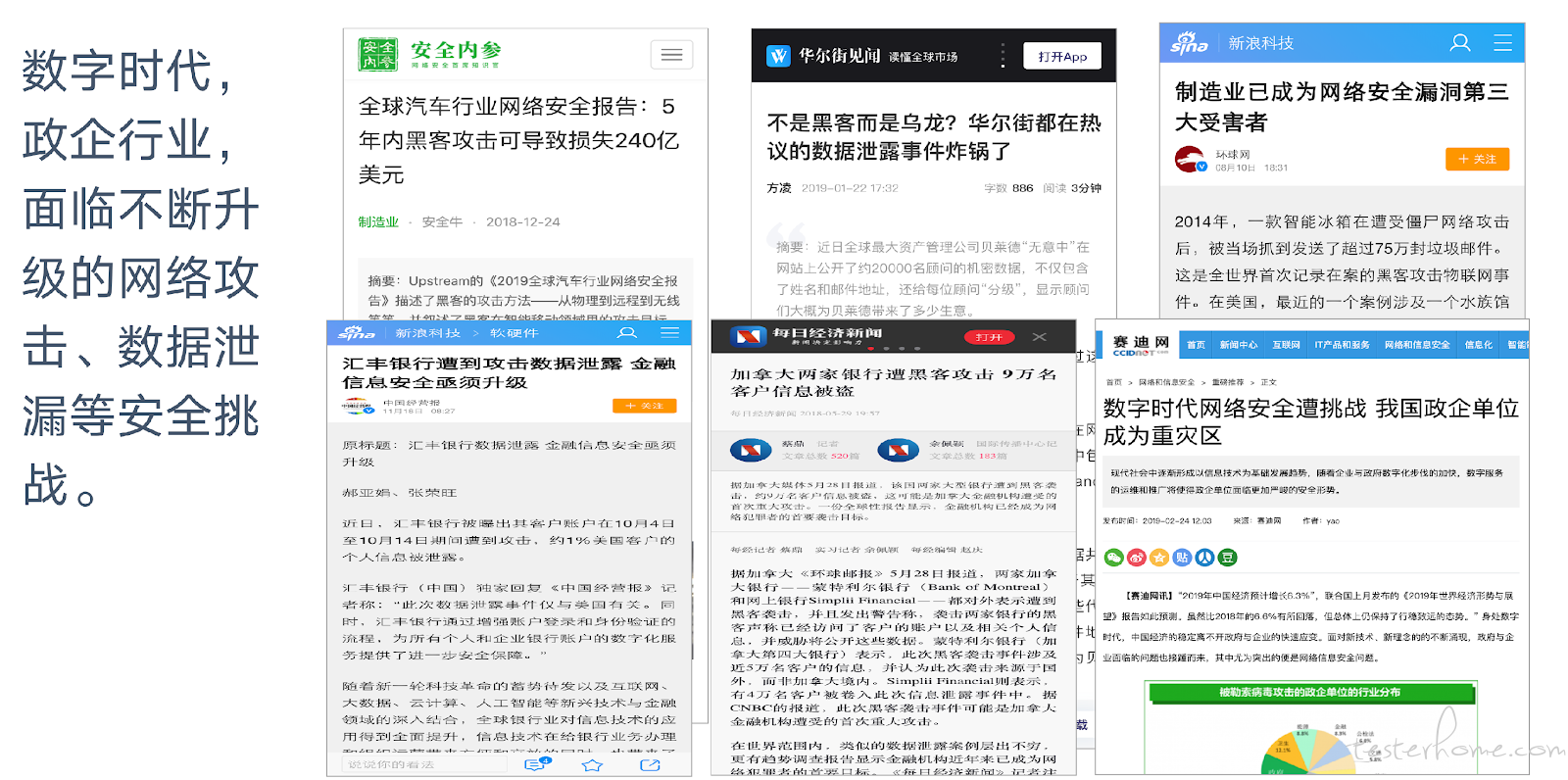Share to Qzone via yellow star icon
The height and width of the screenshot is (780, 1568).
click(1159, 558)
